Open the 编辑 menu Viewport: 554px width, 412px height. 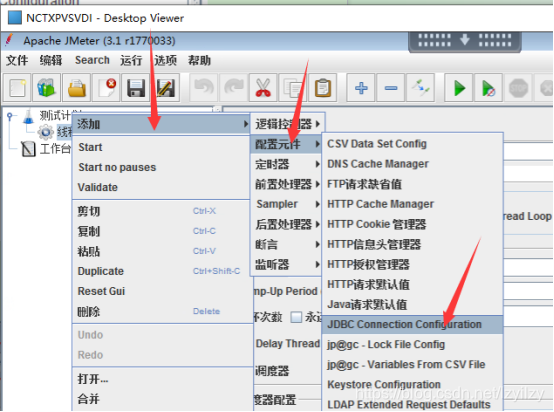coord(51,60)
